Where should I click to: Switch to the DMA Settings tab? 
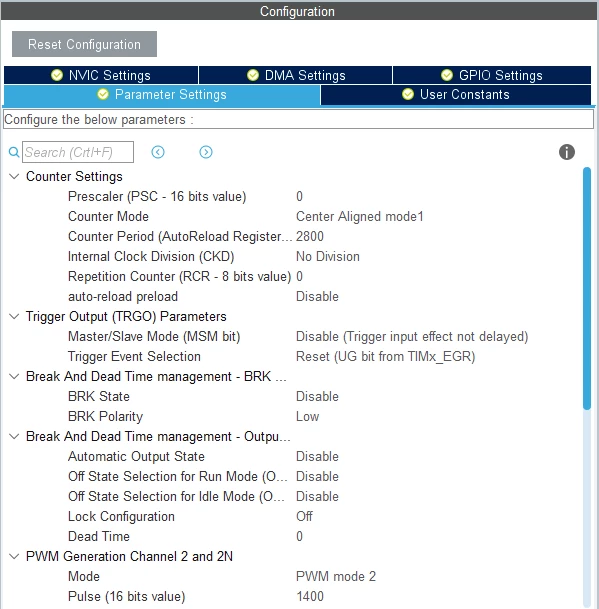tap(296, 75)
